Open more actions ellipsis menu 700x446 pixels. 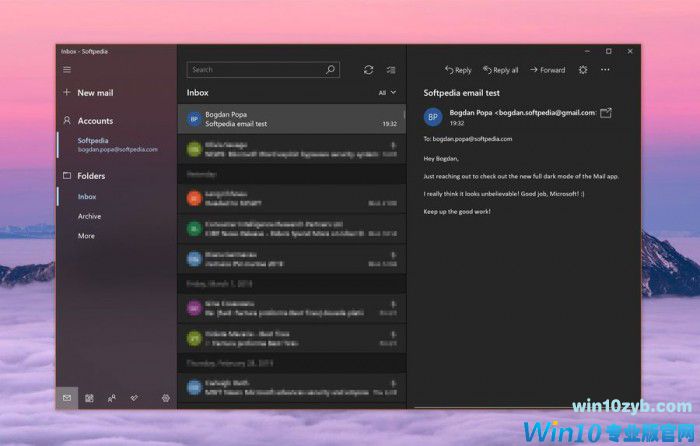pos(605,70)
